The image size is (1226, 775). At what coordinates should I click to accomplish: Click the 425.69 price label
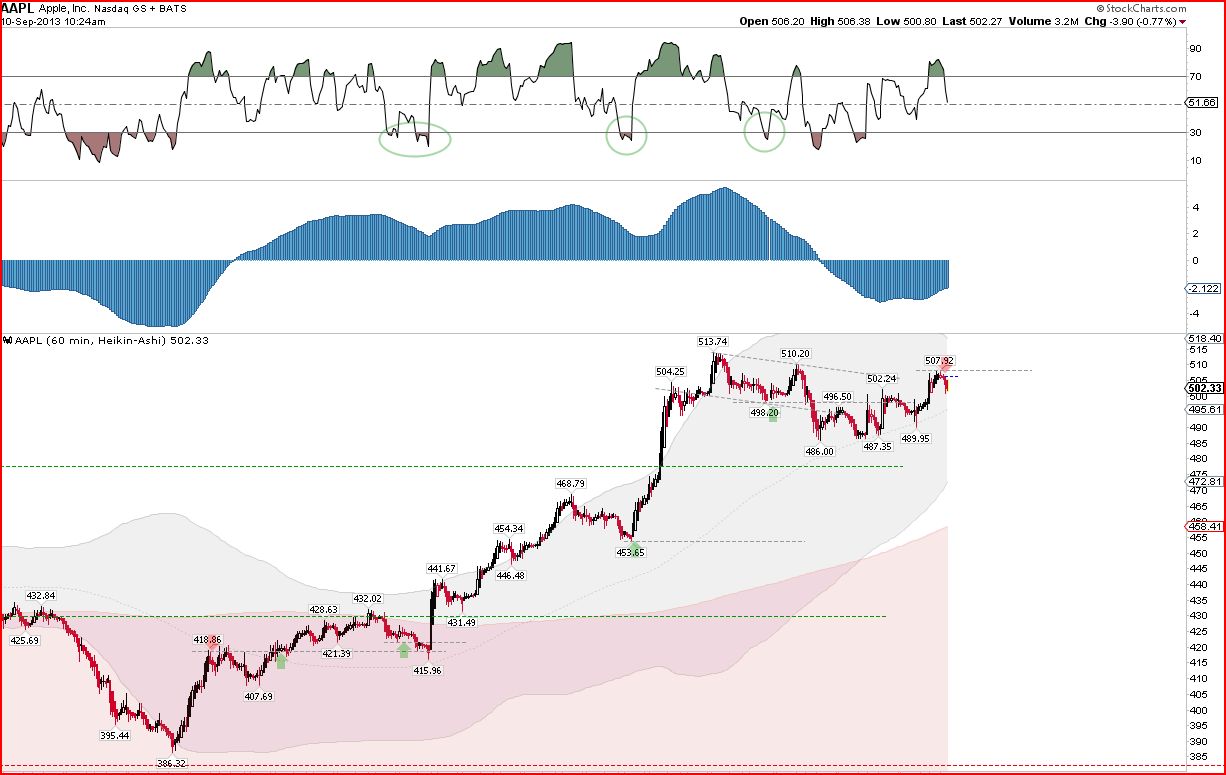[x=24, y=640]
